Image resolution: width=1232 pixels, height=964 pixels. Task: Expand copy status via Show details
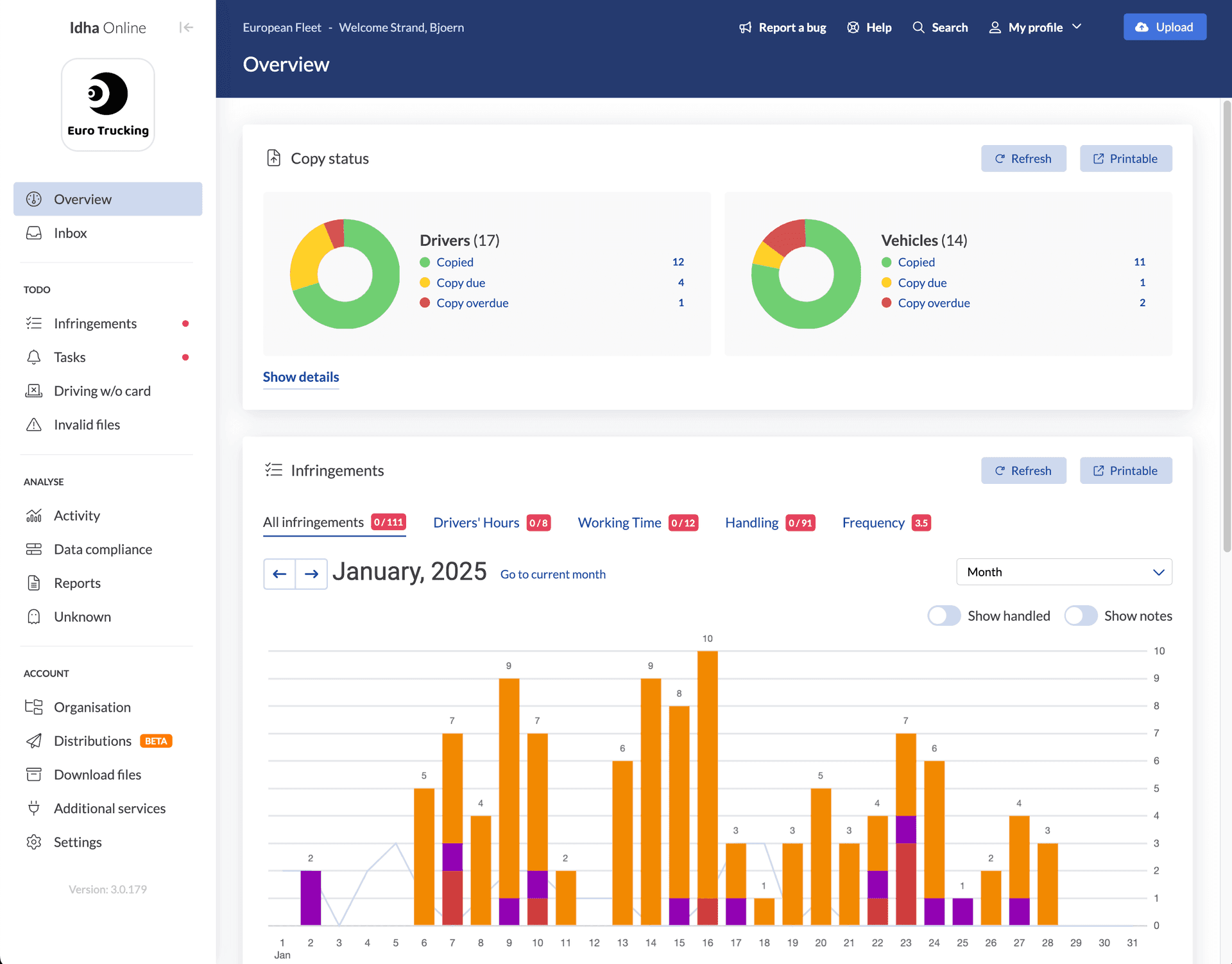[301, 377]
